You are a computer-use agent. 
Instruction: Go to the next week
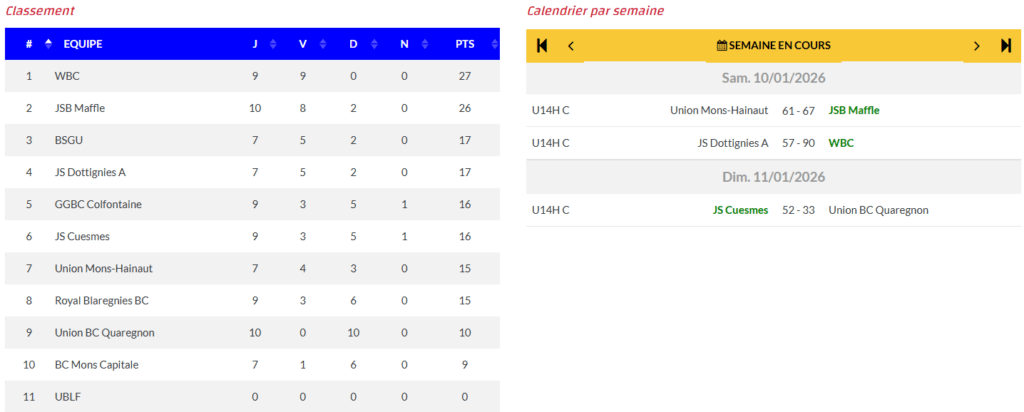pyautogui.click(x=977, y=45)
